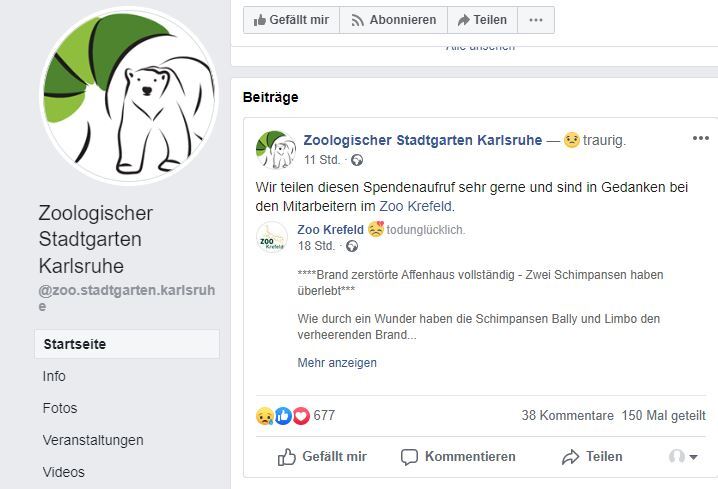Open Veranstaltungen in the sidebar

[93, 440]
